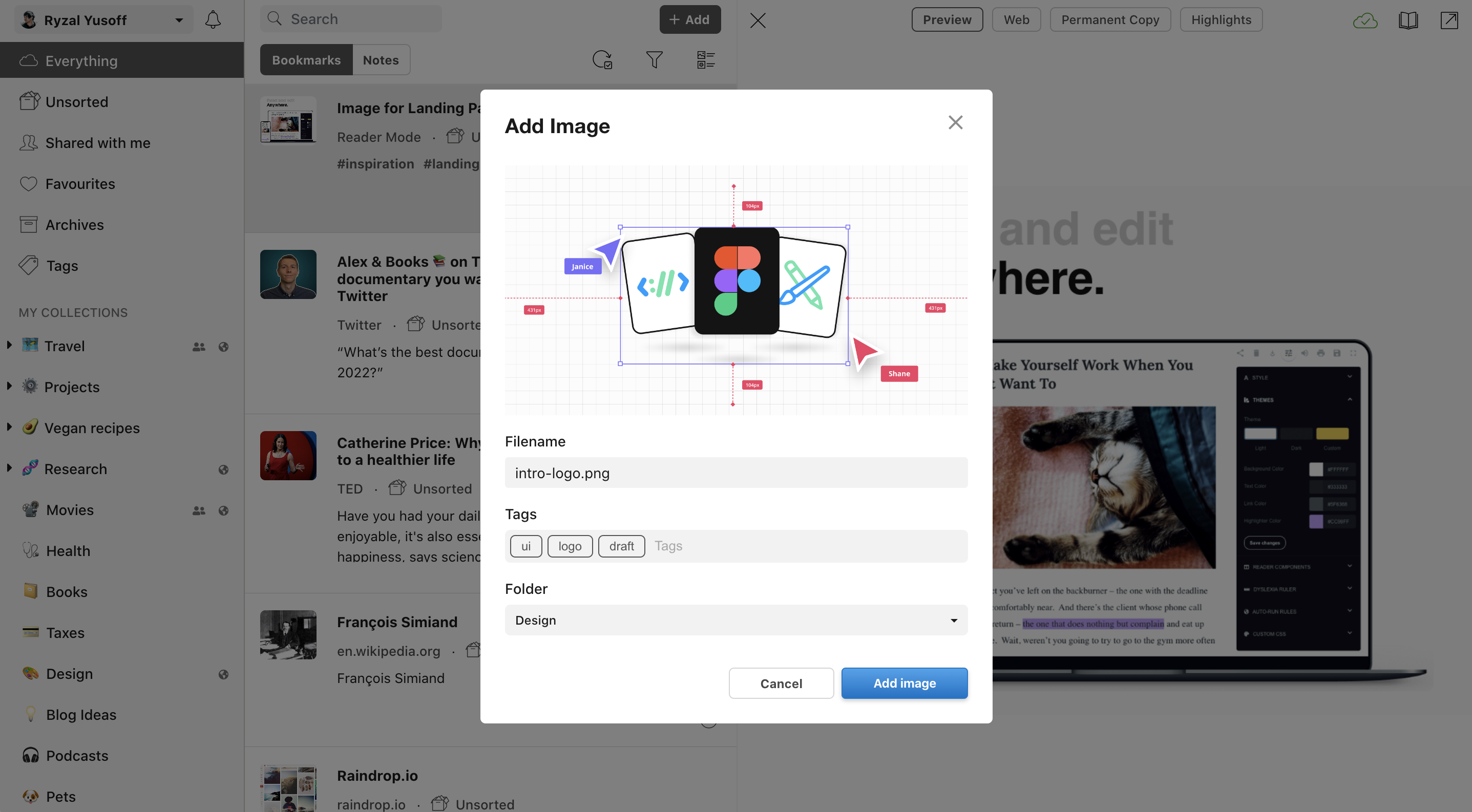Click the Cancel button
This screenshot has width=1472, height=812.
click(x=781, y=683)
